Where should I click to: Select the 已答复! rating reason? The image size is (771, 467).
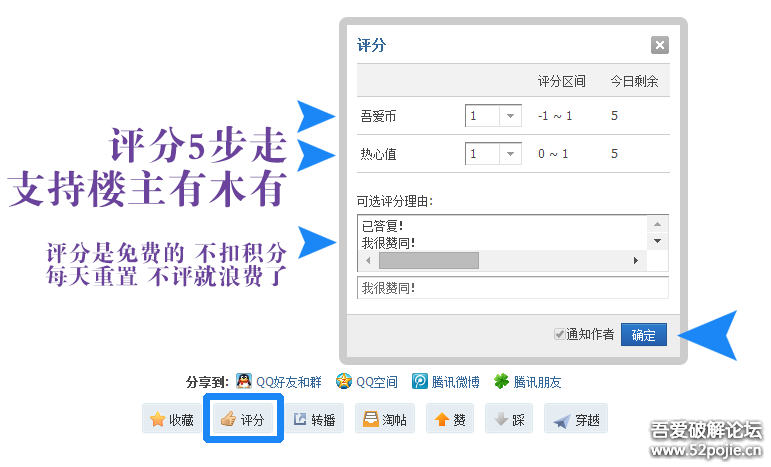pyautogui.click(x=383, y=226)
